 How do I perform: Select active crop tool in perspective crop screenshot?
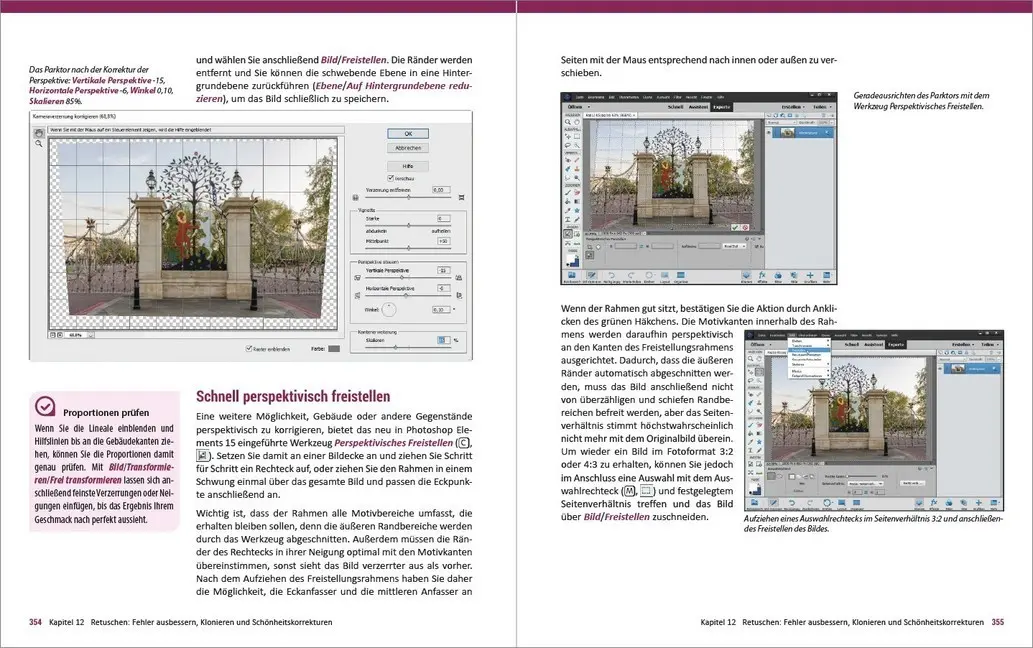click(x=567, y=234)
